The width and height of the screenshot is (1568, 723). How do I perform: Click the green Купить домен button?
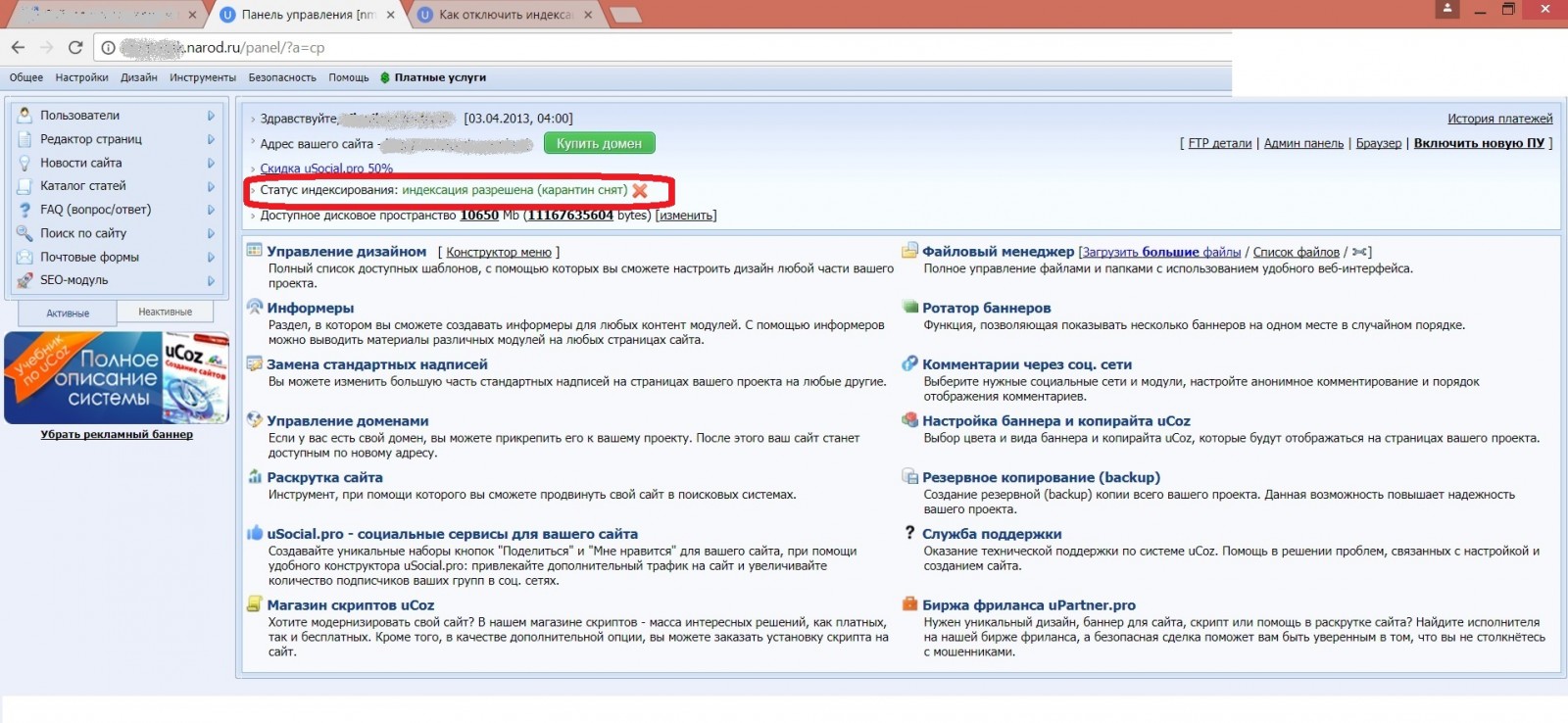pos(599,143)
